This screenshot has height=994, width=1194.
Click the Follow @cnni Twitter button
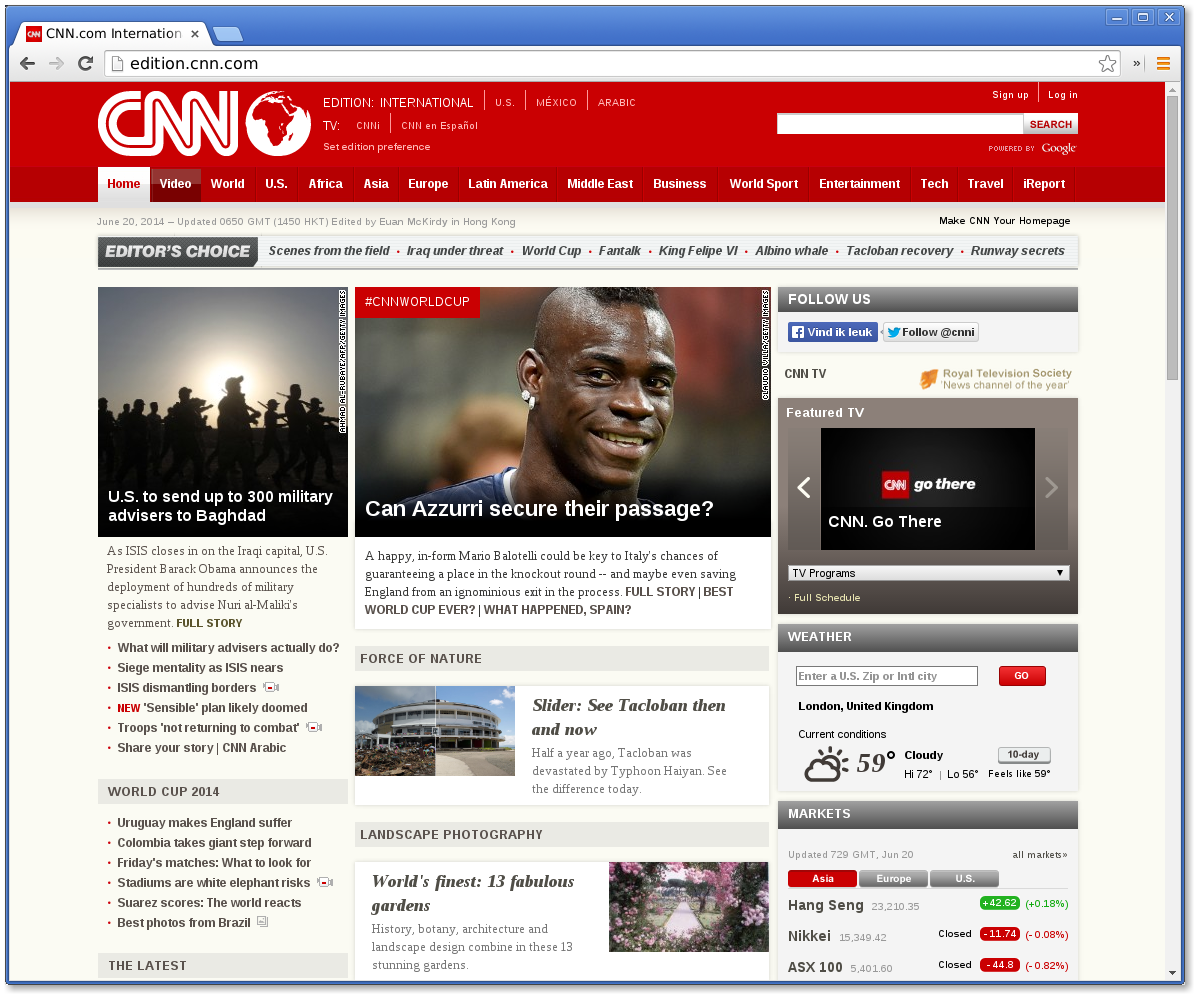click(x=930, y=331)
